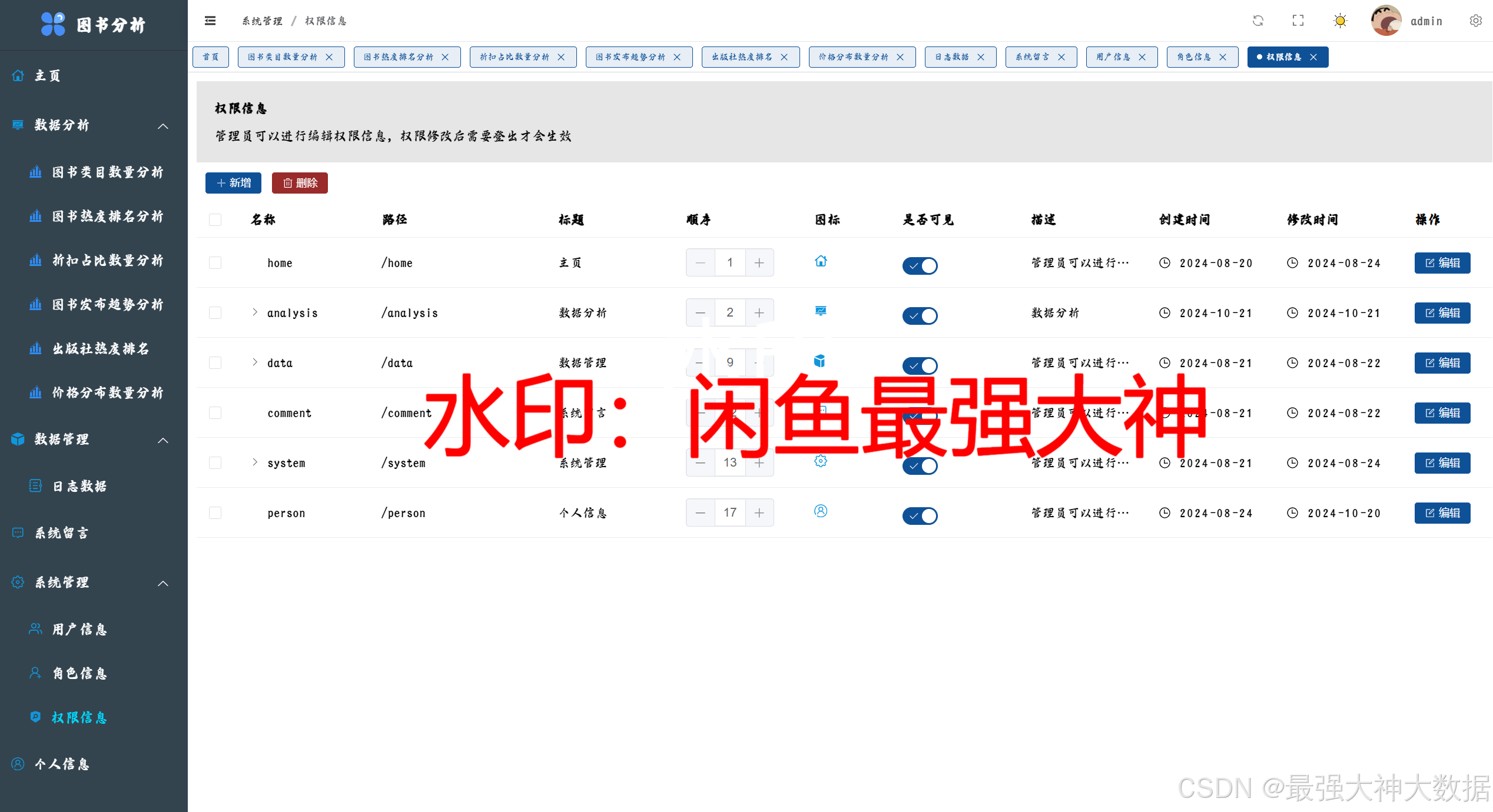1493x812 pixels.
Task: Check the checkbox for person row
Action: click(x=215, y=513)
